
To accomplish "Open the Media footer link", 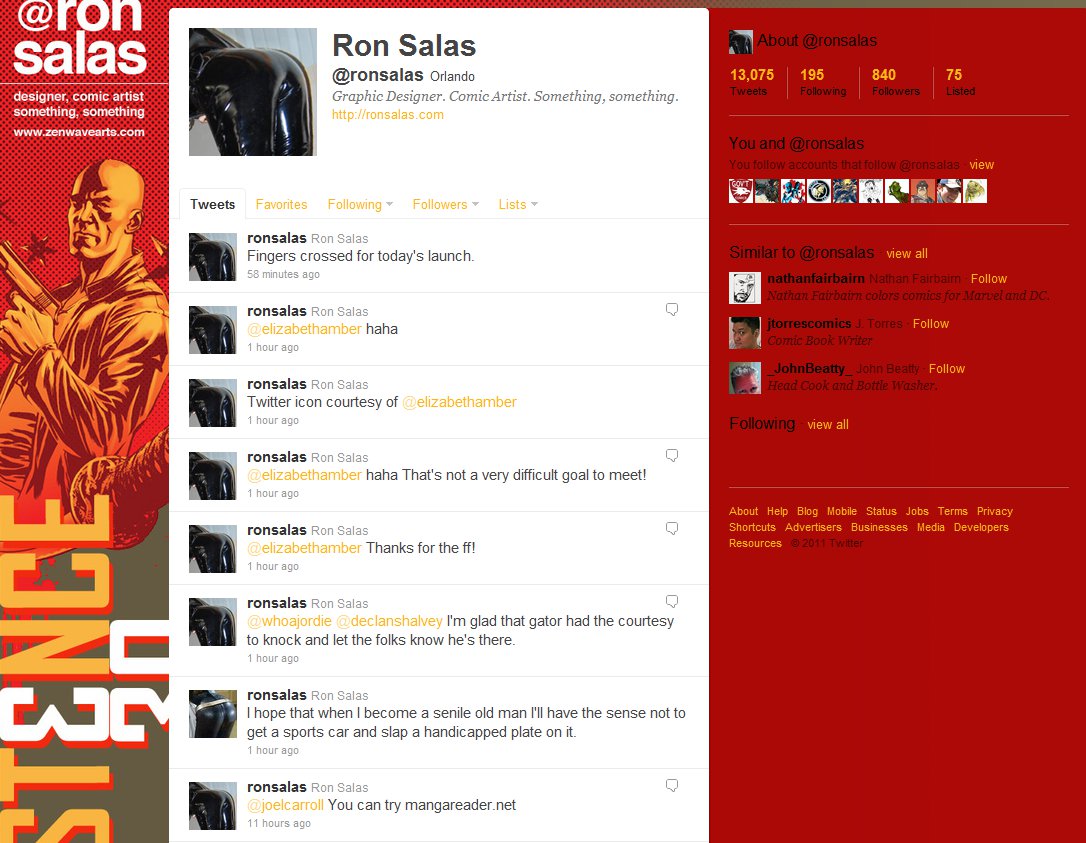I will click(x=930, y=527).
